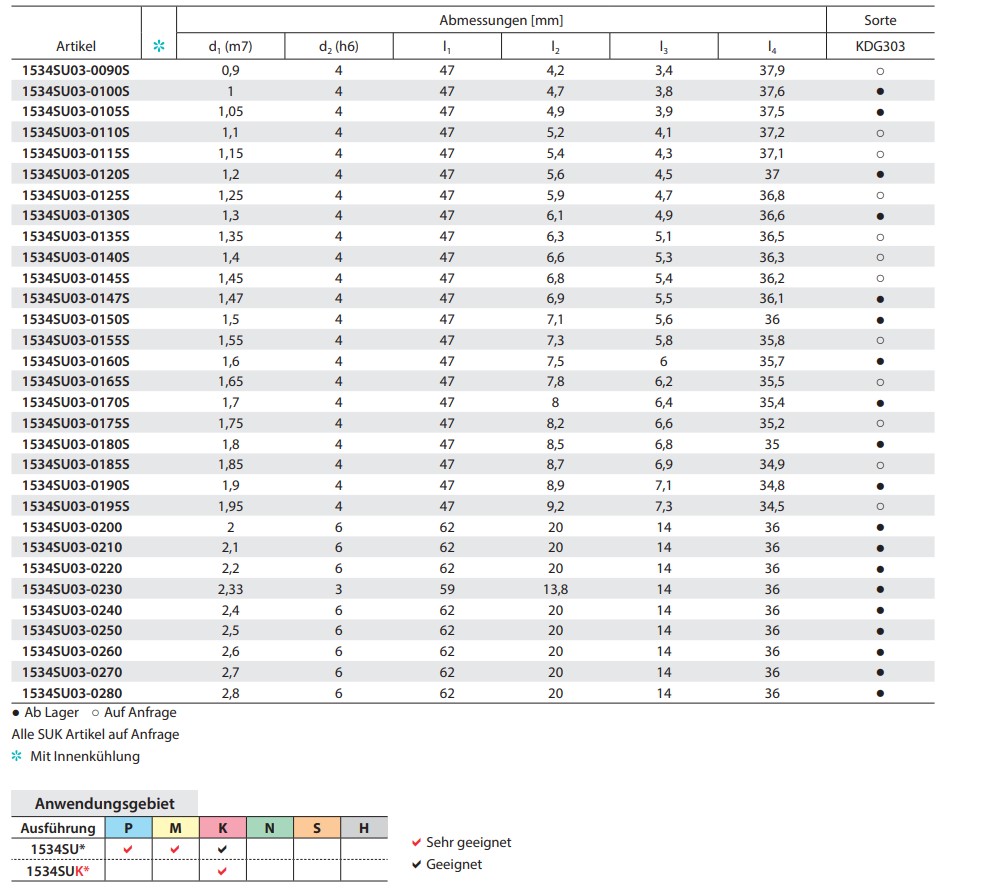Open article 1534SU03-0230

[72, 589]
